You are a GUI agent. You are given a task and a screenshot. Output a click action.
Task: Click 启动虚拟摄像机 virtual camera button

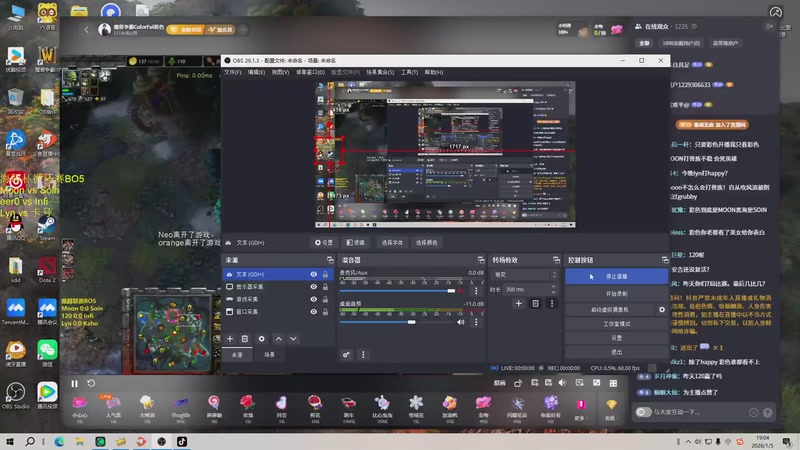[610, 310]
